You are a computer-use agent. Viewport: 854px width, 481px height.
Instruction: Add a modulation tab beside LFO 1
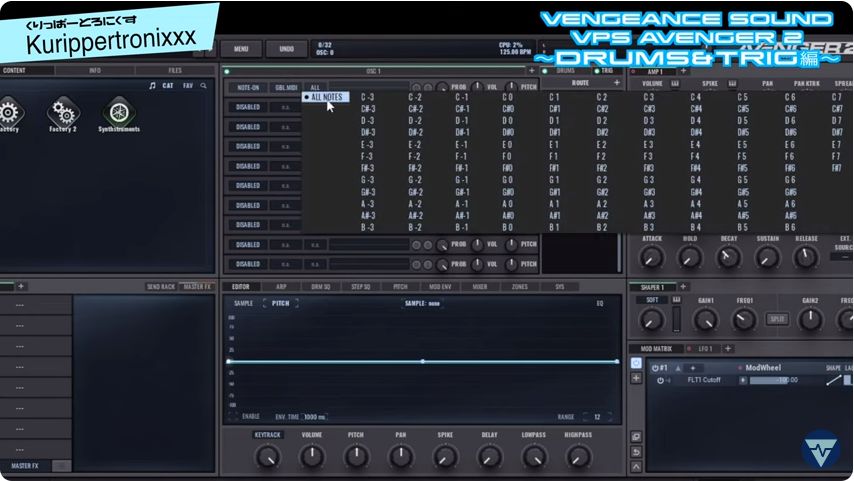728,349
